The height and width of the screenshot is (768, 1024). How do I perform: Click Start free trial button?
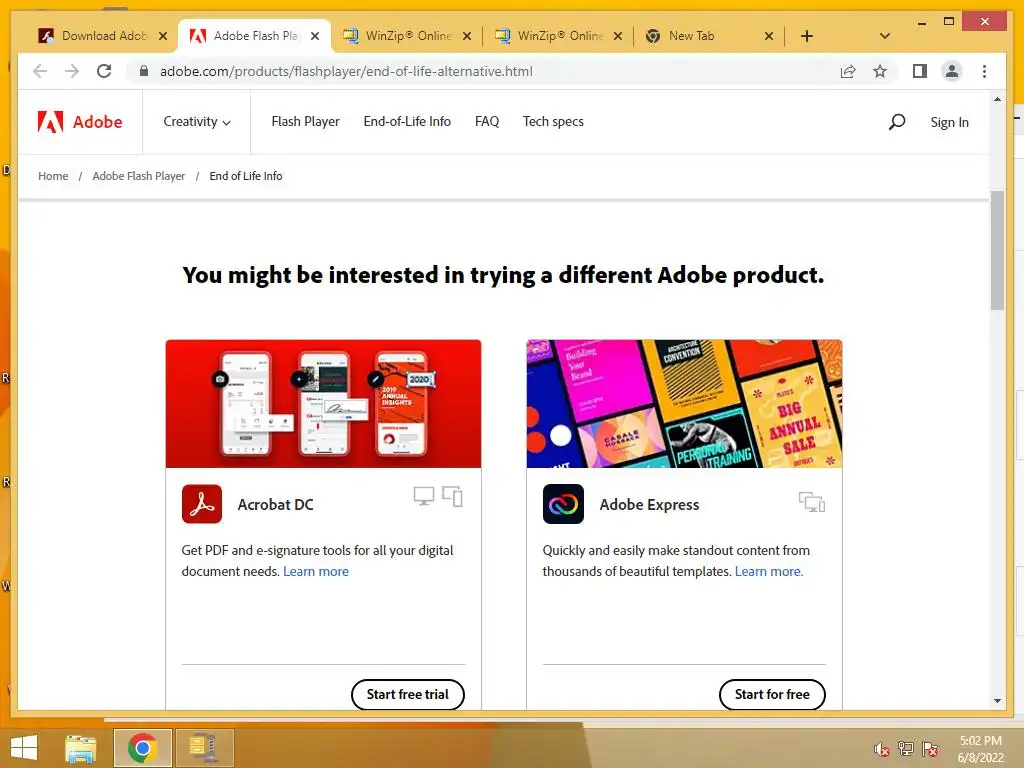coord(408,694)
